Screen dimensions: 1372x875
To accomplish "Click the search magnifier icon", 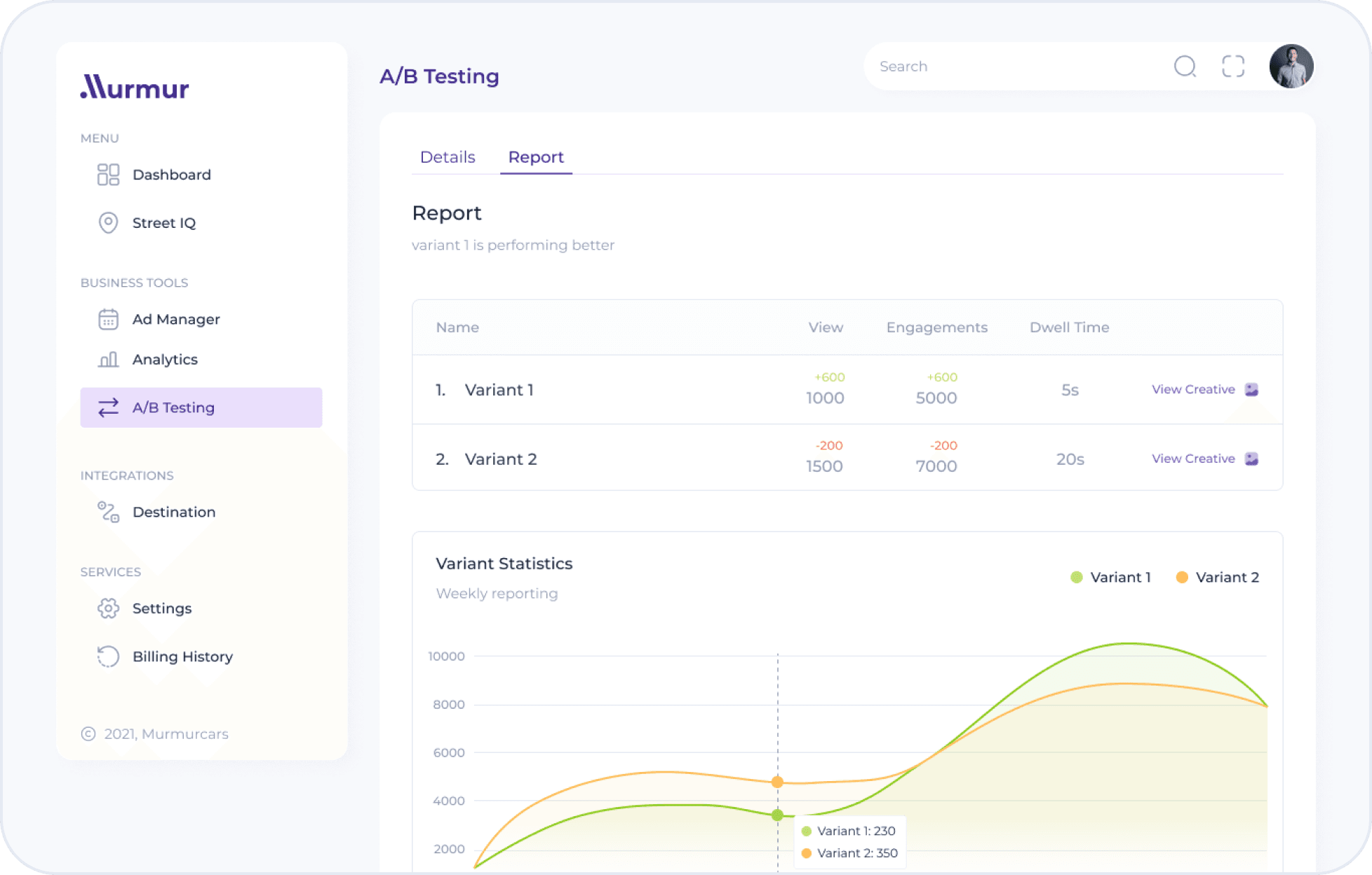I will coord(1185,67).
